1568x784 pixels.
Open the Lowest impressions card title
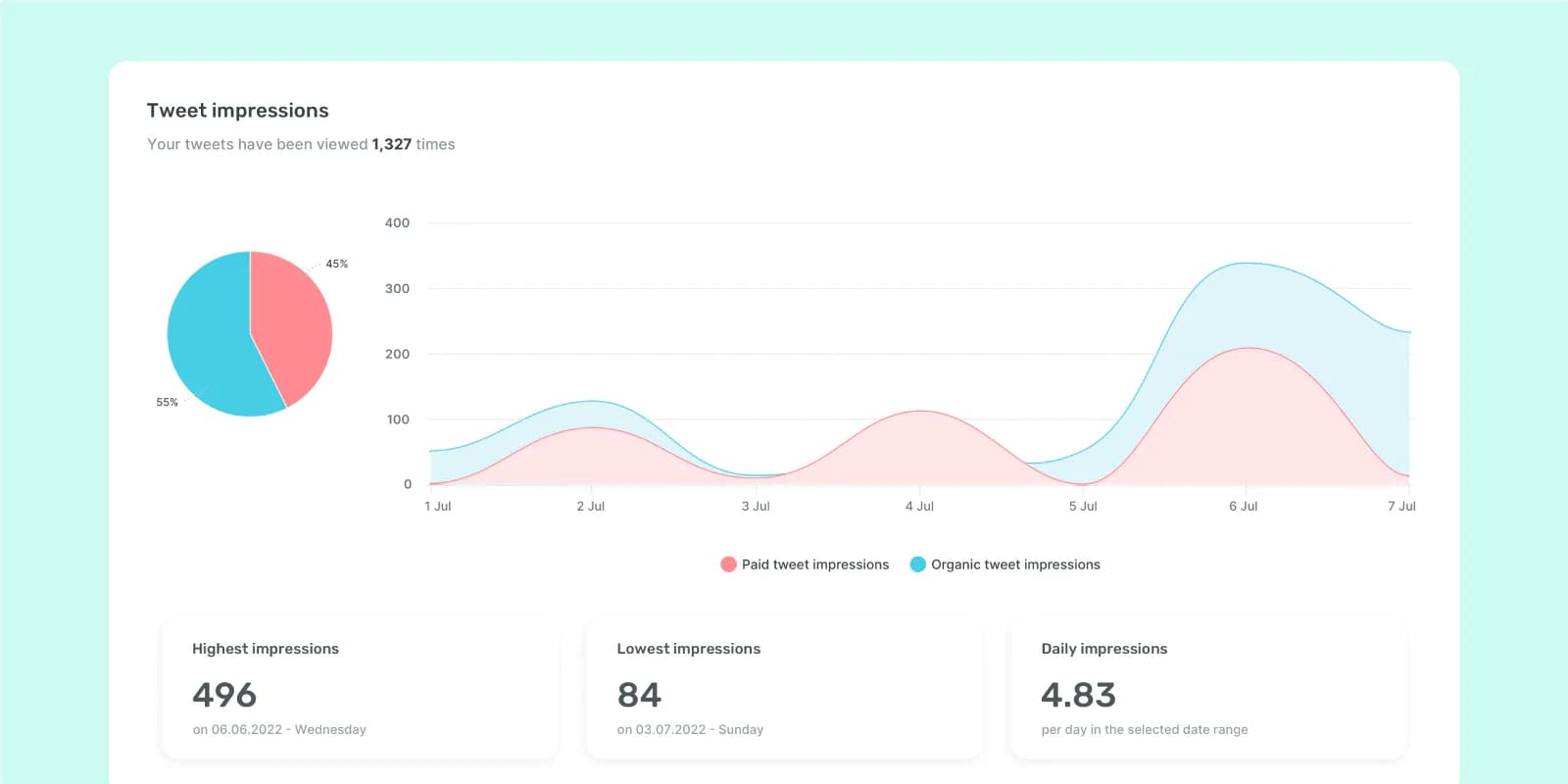coord(689,649)
